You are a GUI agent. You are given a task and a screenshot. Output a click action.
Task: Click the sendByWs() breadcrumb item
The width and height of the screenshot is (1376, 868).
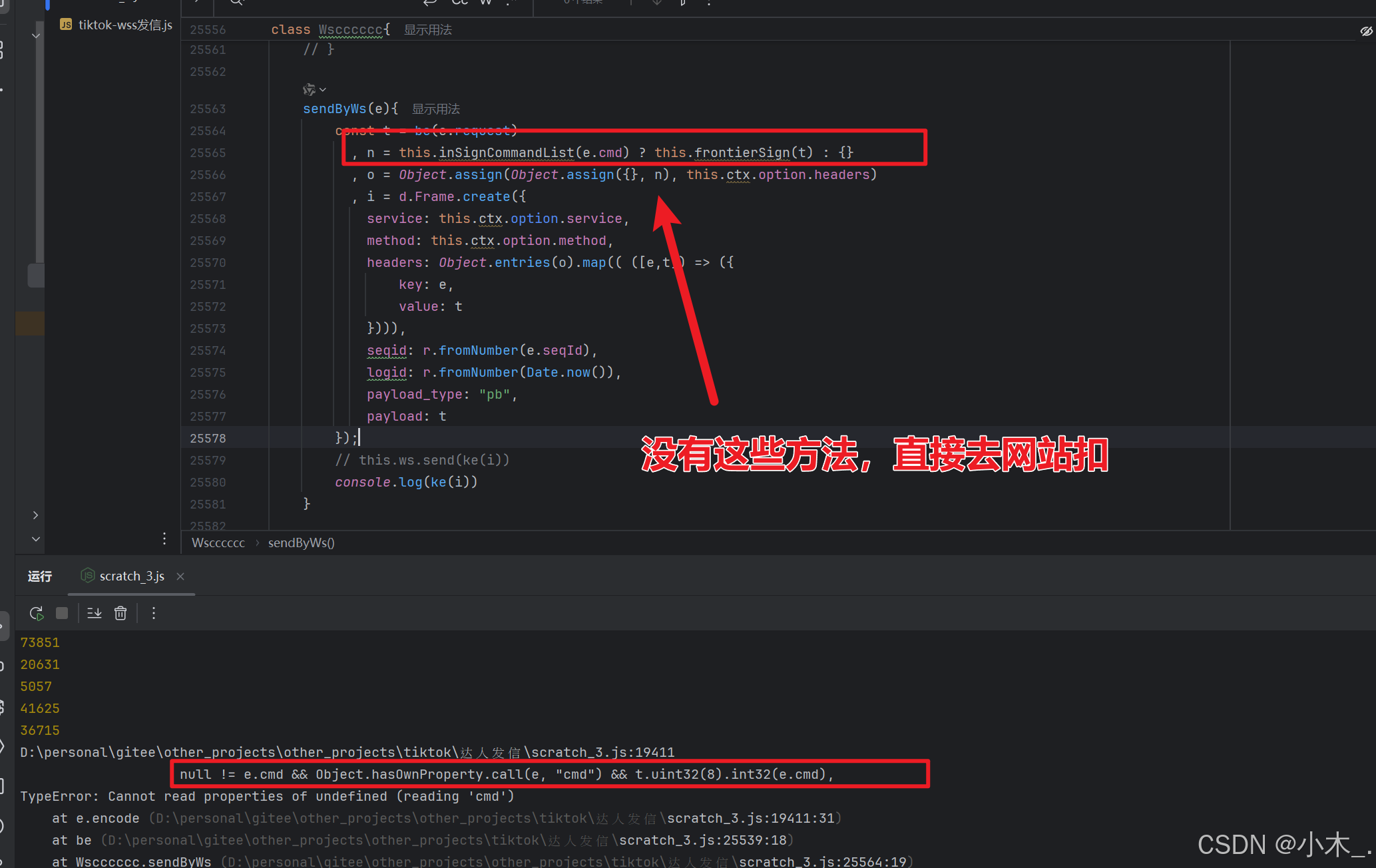pos(301,543)
